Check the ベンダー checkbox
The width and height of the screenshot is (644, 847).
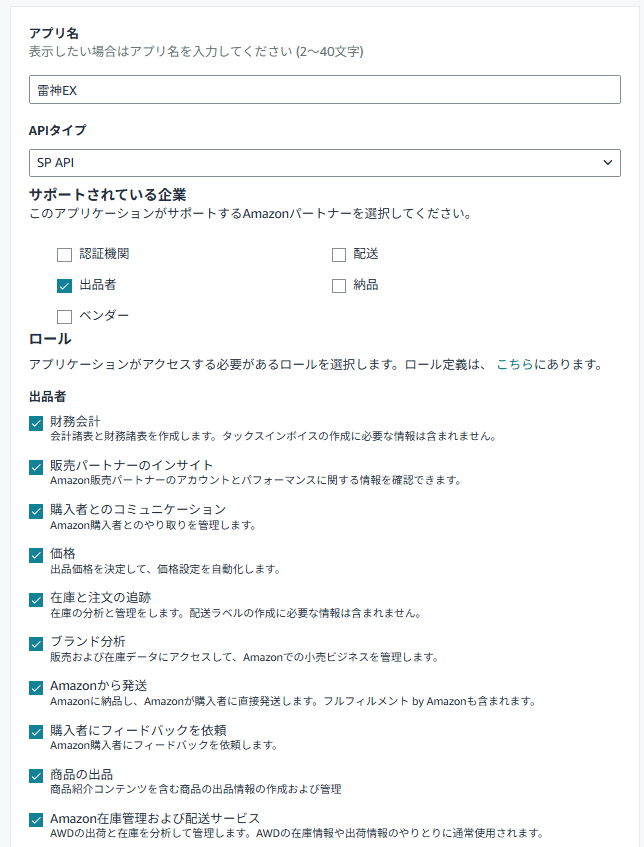pyautogui.click(x=64, y=317)
